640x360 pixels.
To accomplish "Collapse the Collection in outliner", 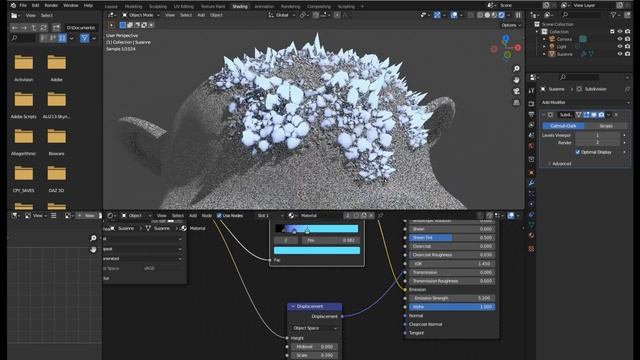I will point(537,32).
